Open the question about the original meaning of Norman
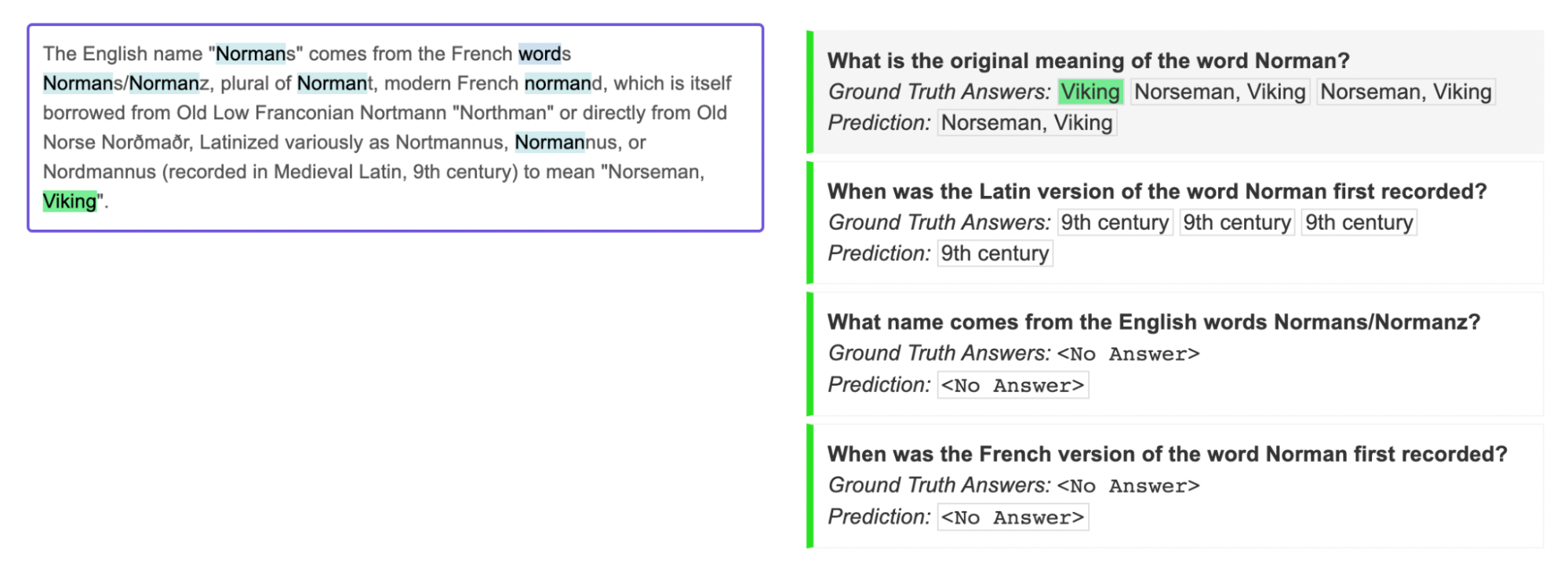Screen dimensions: 1568x574 click(1088, 61)
